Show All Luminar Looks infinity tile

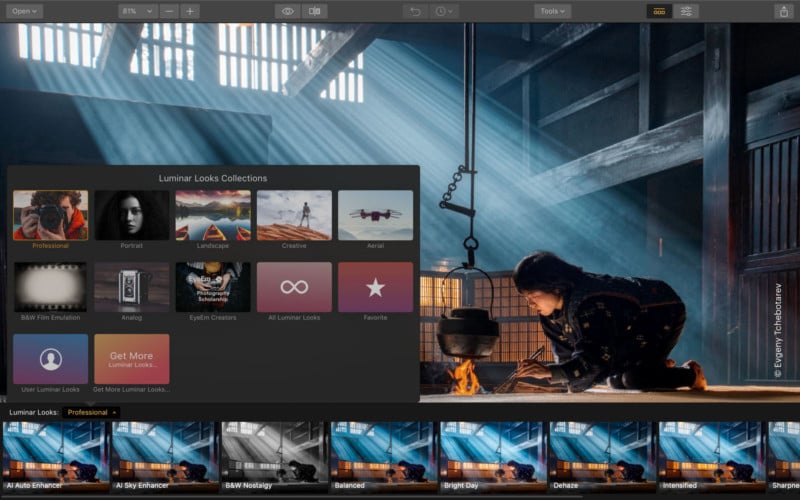(x=294, y=287)
